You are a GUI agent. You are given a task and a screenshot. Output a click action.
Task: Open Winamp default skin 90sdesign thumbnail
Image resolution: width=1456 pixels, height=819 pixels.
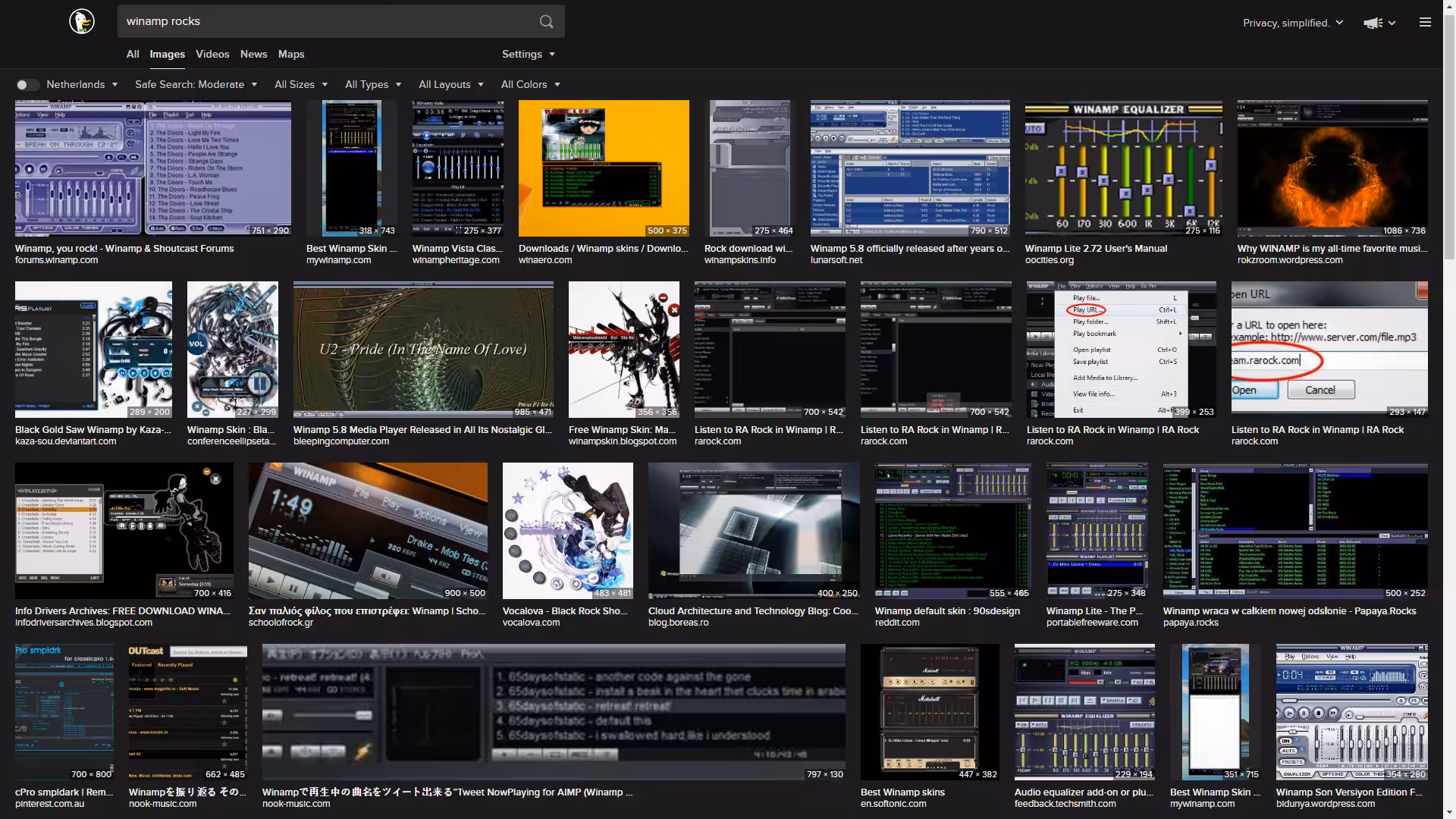coord(953,531)
